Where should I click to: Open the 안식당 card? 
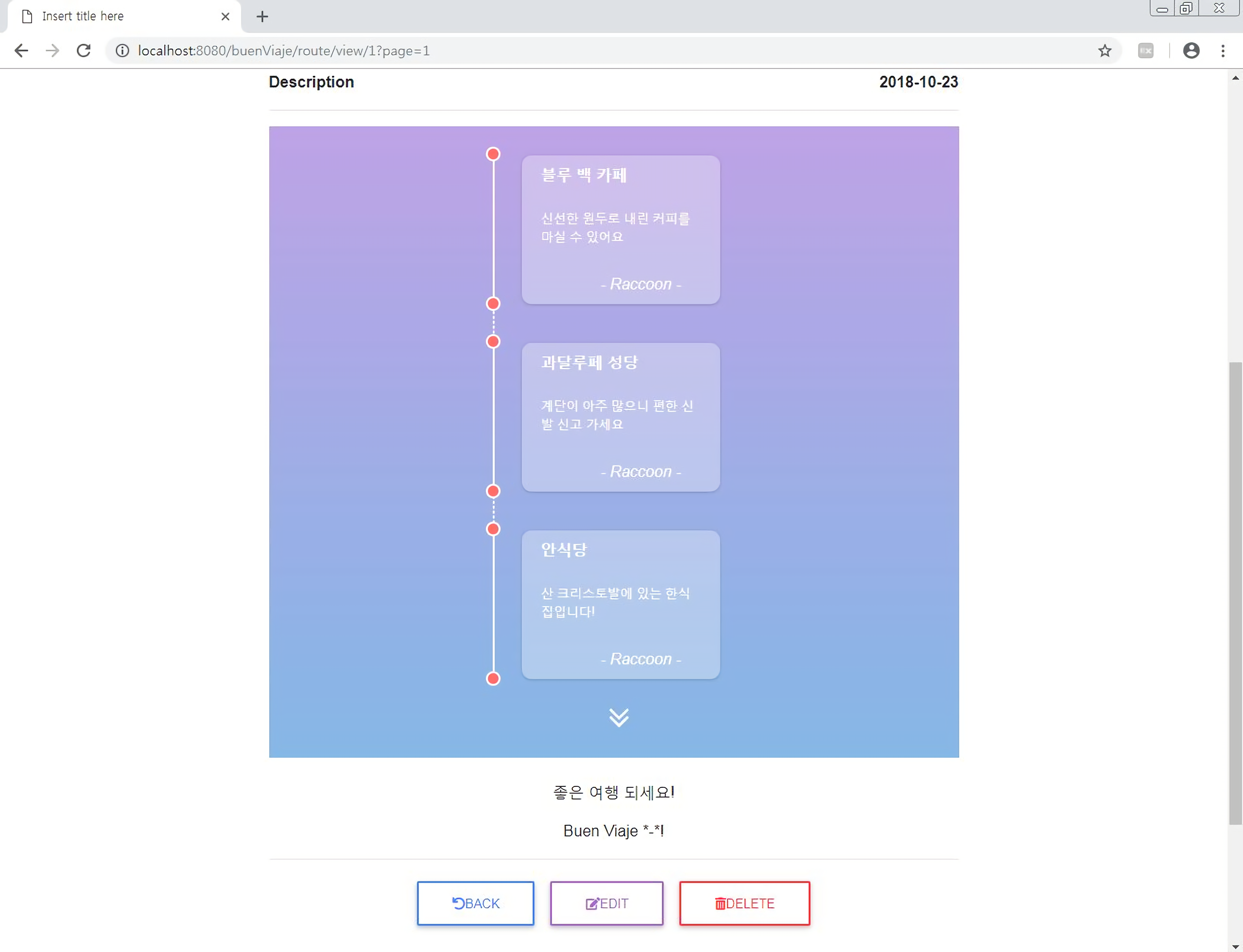click(x=621, y=605)
